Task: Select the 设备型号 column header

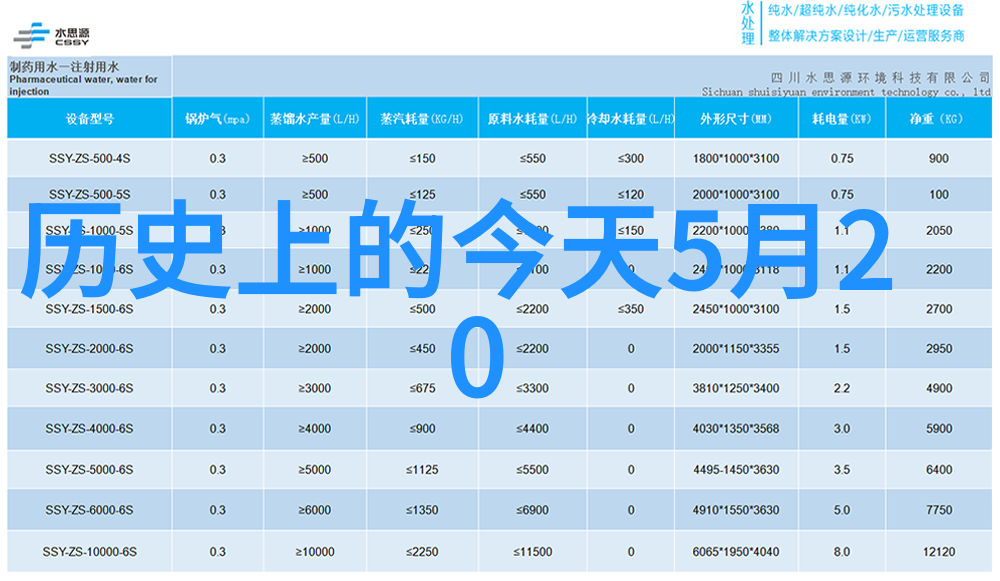Action: [89, 118]
